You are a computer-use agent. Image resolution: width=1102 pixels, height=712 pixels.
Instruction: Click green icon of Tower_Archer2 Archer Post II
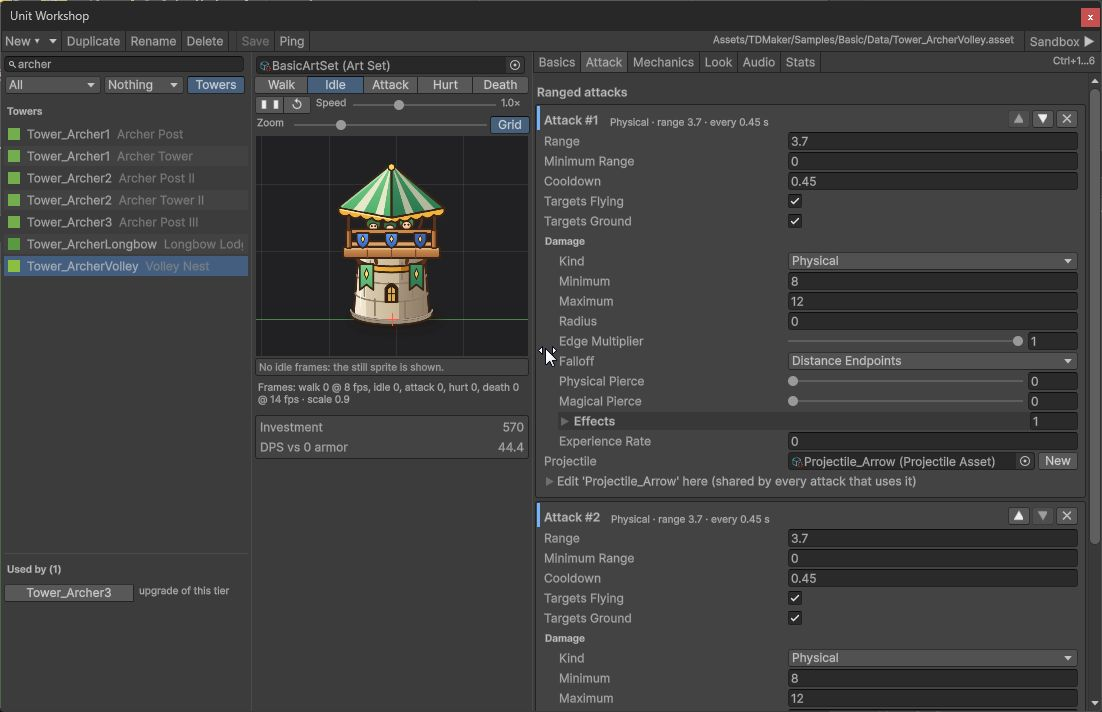(14, 179)
